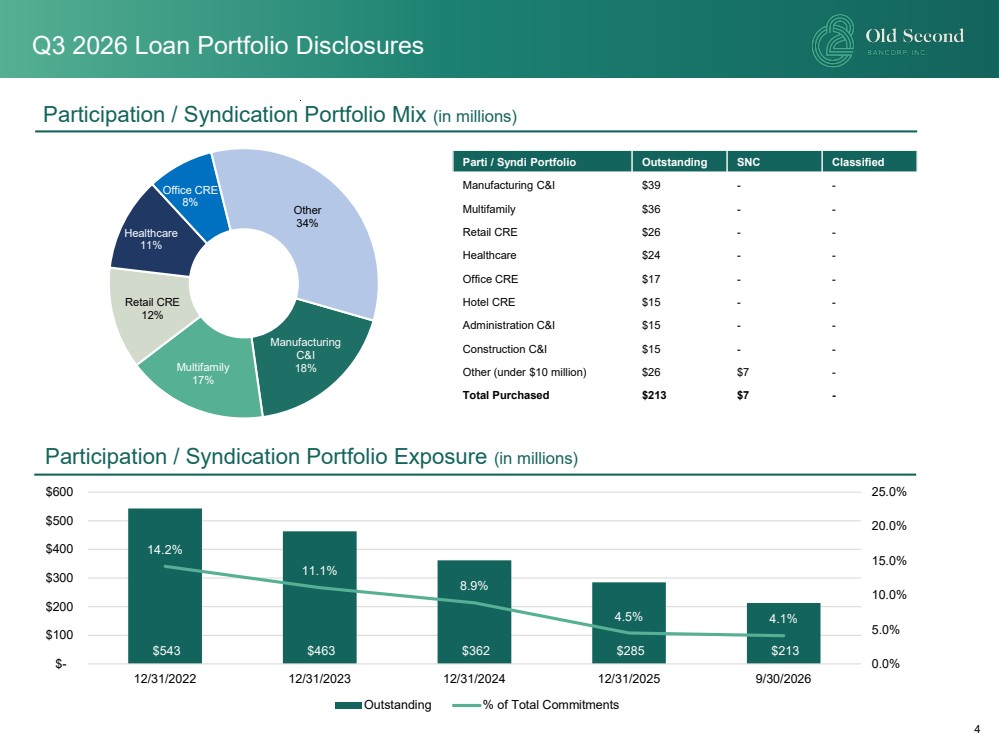Select the 'Hotel CRE' table row label
The image size is (999, 750).
click(489, 302)
